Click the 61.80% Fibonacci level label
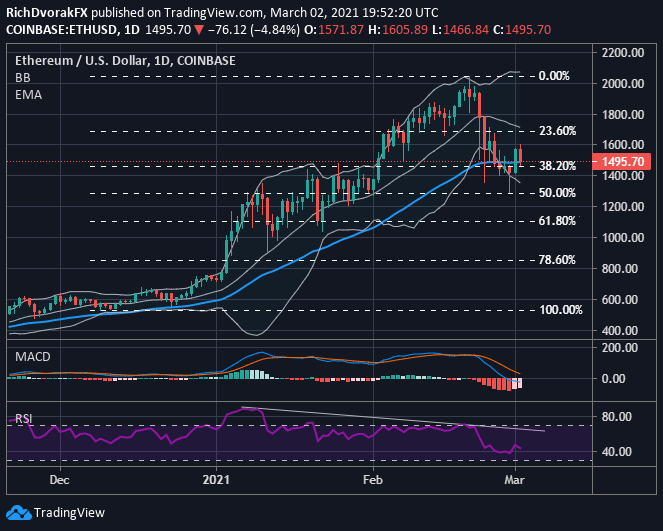 (557, 221)
